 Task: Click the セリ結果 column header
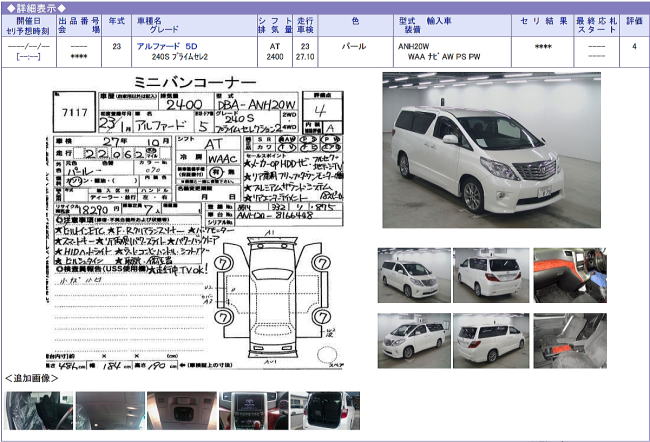[543, 21]
